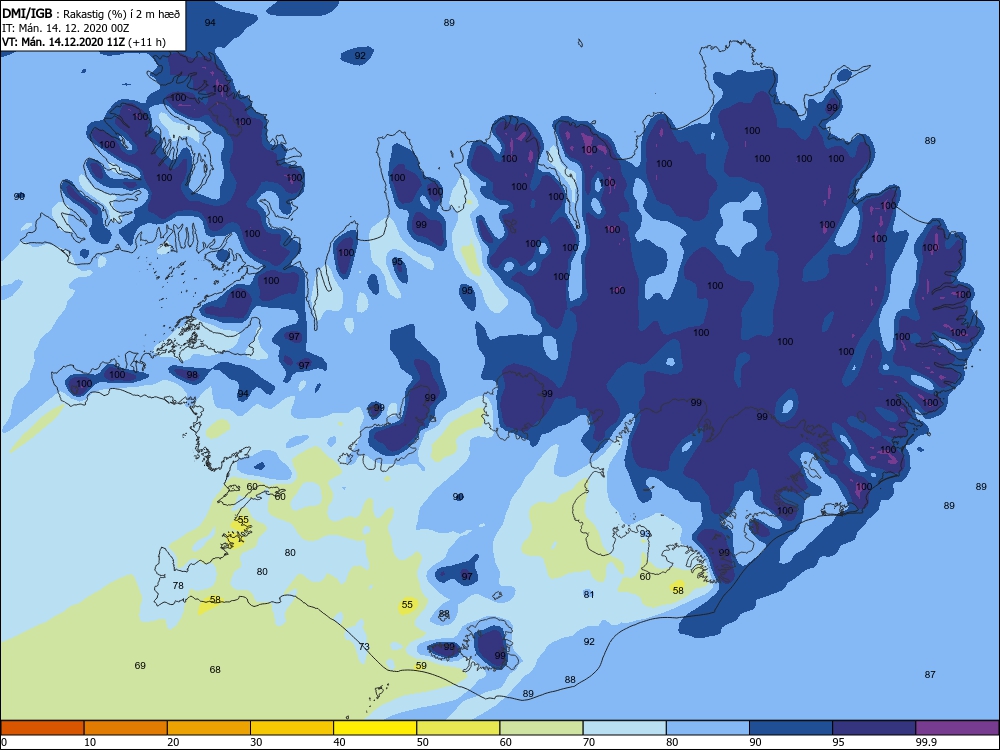Click the '98' humidity value on the map
1000x750 pixels.
192,375
